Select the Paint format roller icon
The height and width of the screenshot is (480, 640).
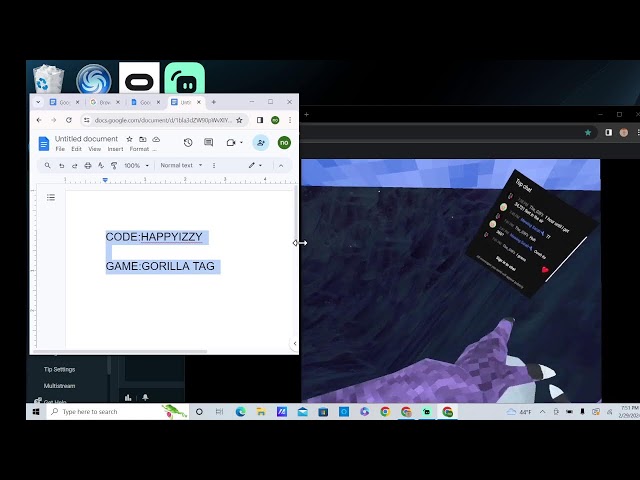114,165
